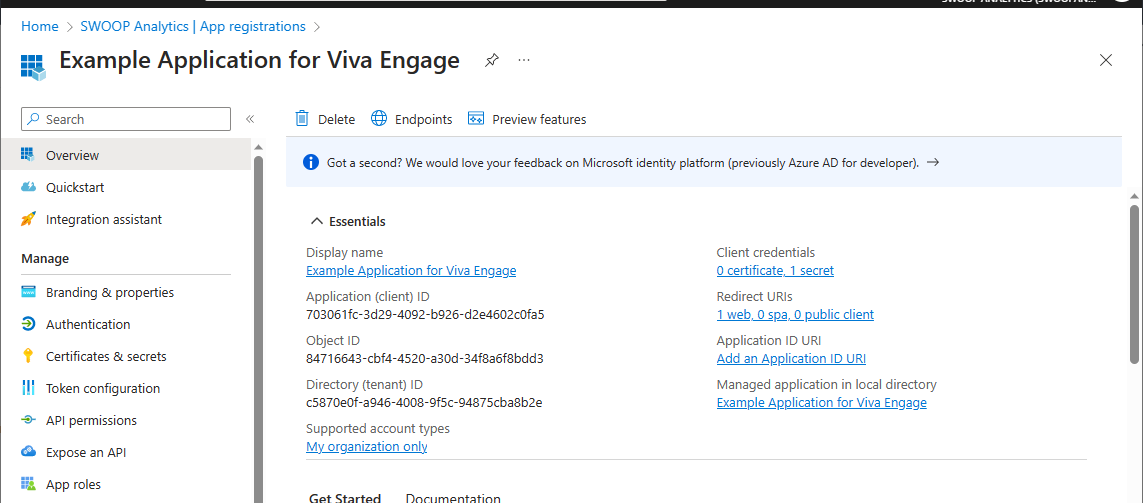
Task: Click the Integration assistant rocket icon
Action: click(x=28, y=219)
